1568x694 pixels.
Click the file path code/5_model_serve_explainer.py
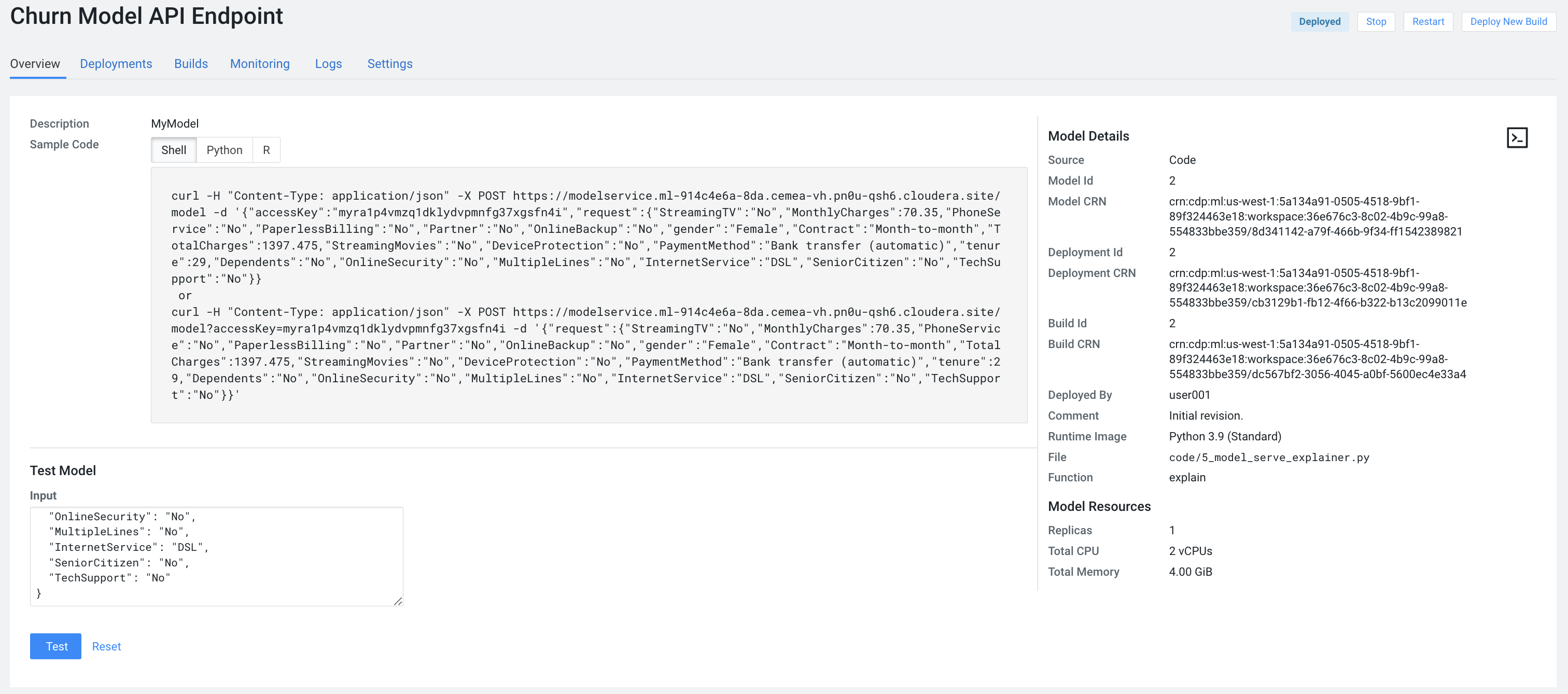click(1268, 458)
